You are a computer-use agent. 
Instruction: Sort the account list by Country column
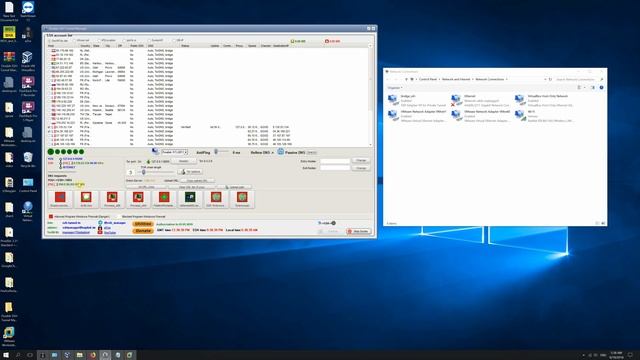(x=85, y=46)
